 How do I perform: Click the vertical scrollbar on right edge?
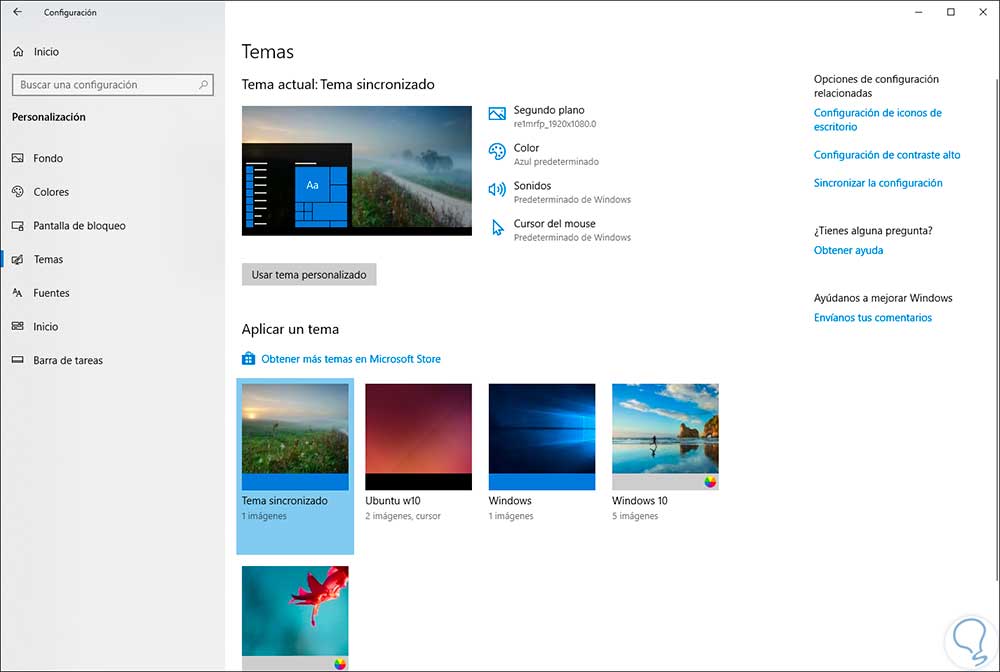(997, 328)
